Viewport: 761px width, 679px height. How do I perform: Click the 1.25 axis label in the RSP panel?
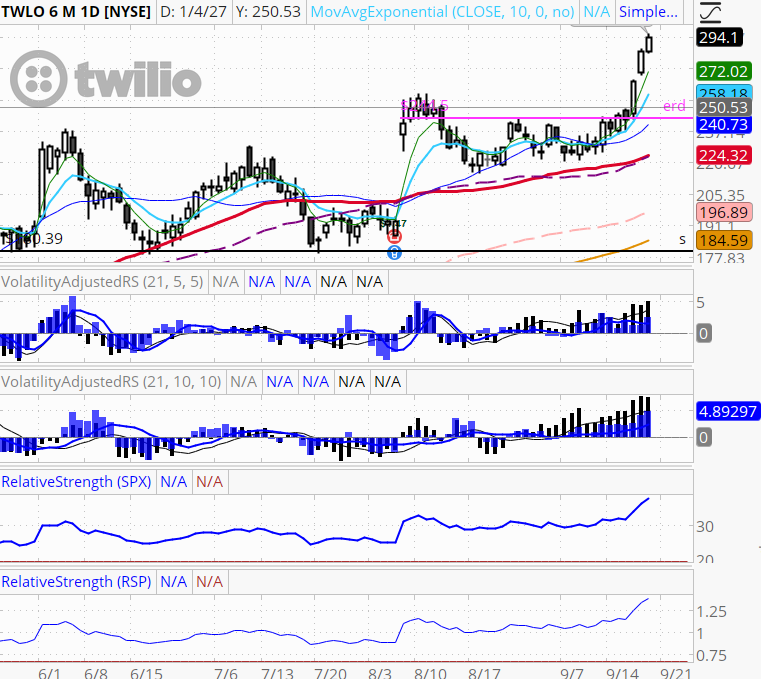711,612
